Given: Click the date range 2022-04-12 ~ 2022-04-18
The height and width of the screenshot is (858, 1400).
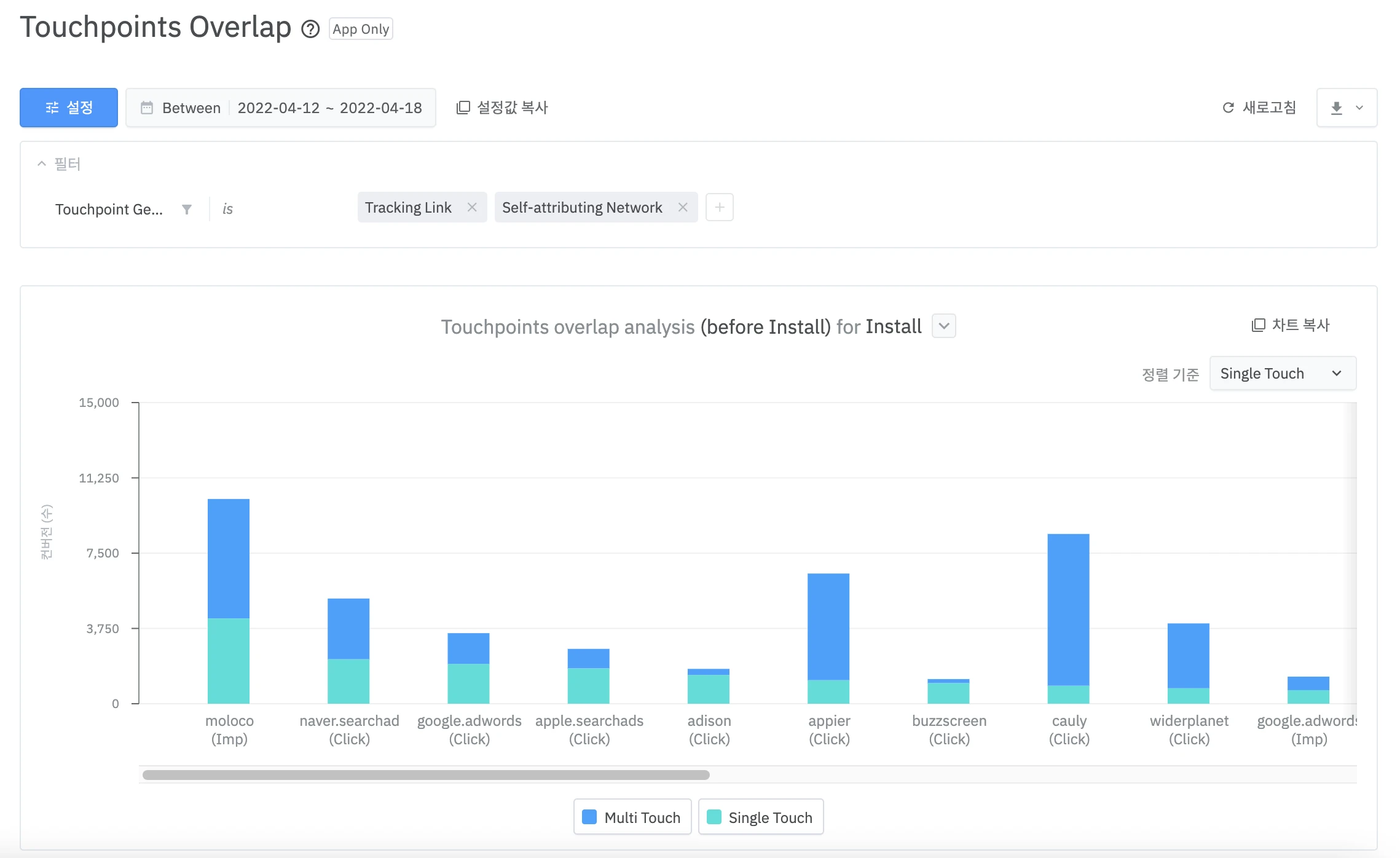Looking at the screenshot, I should [x=329, y=108].
